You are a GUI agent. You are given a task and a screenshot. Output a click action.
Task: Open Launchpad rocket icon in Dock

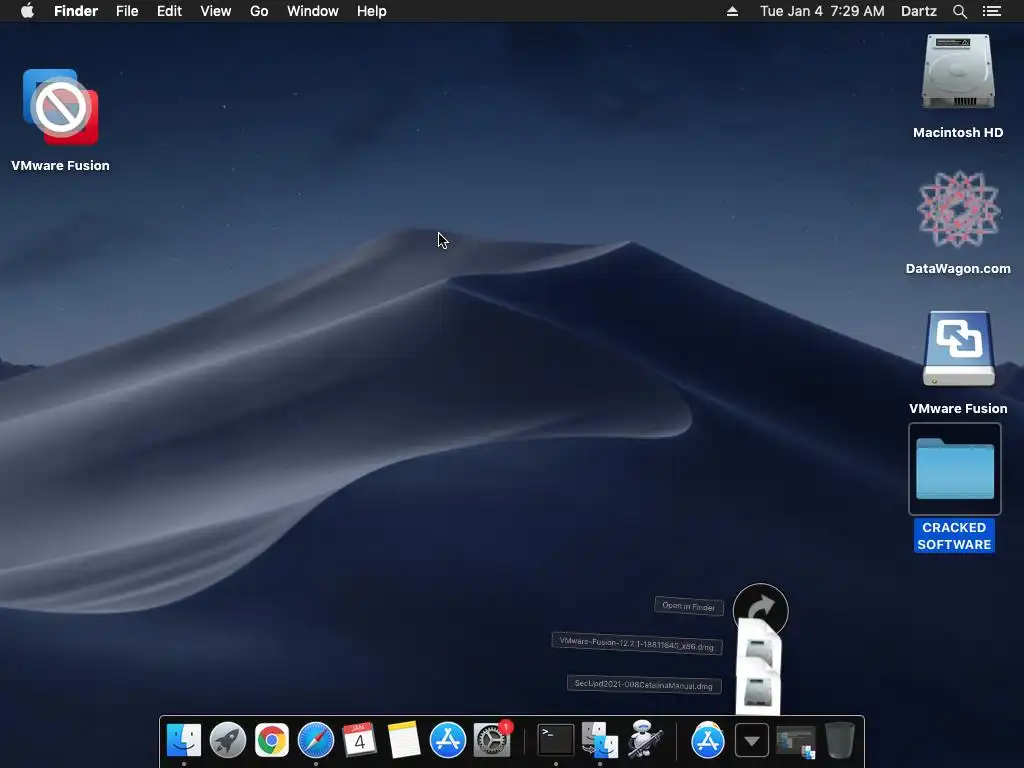(x=228, y=740)
